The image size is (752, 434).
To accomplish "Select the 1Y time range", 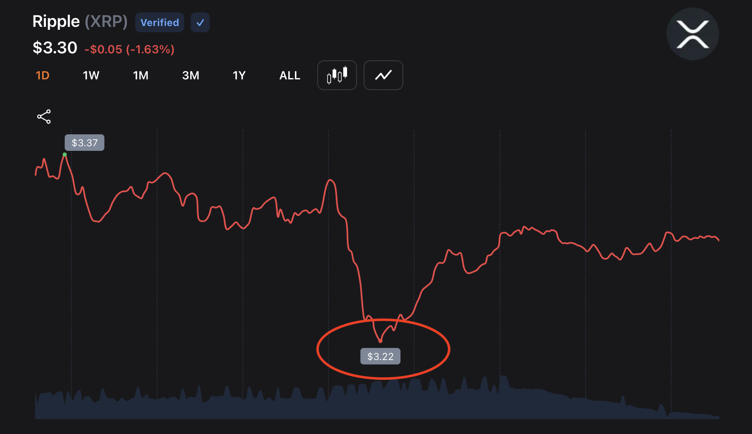I will click(x=239, y=75).
